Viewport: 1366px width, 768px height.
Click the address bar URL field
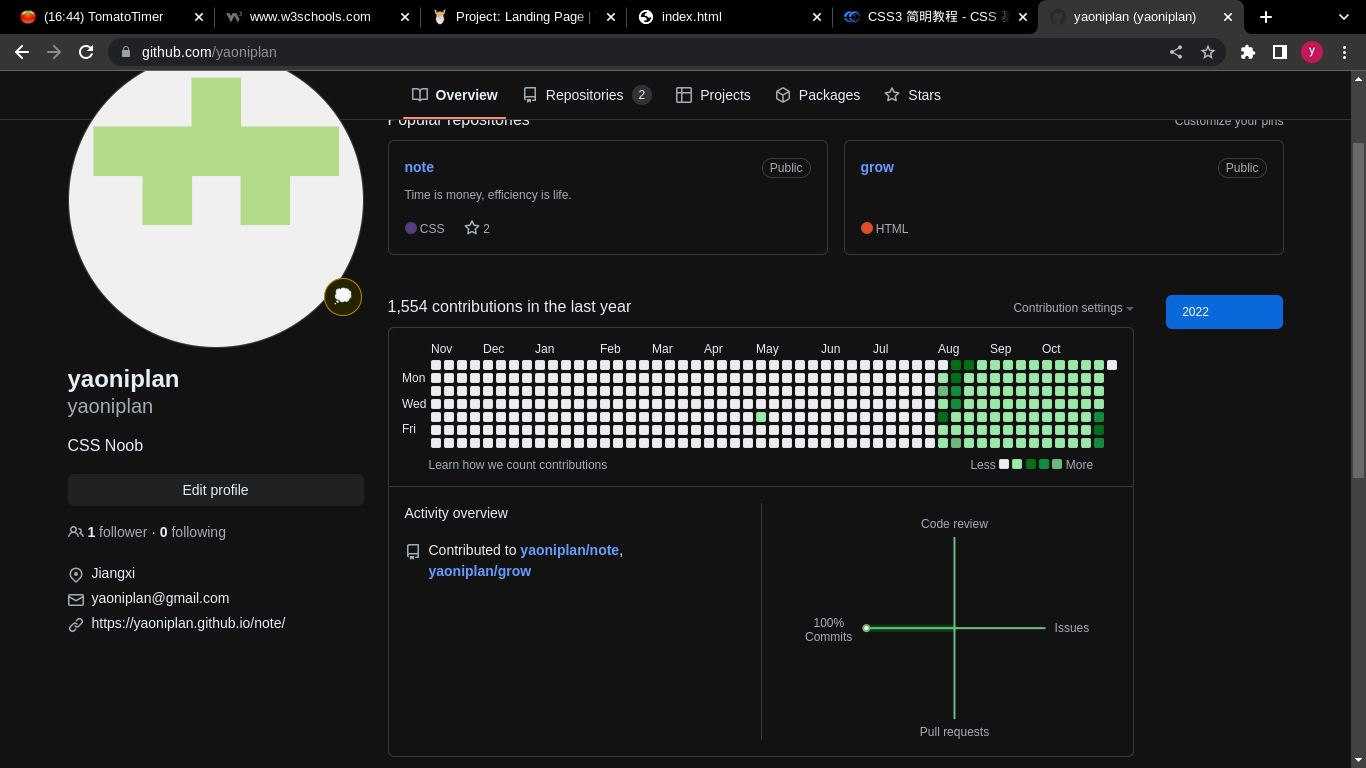click(640, 52)
